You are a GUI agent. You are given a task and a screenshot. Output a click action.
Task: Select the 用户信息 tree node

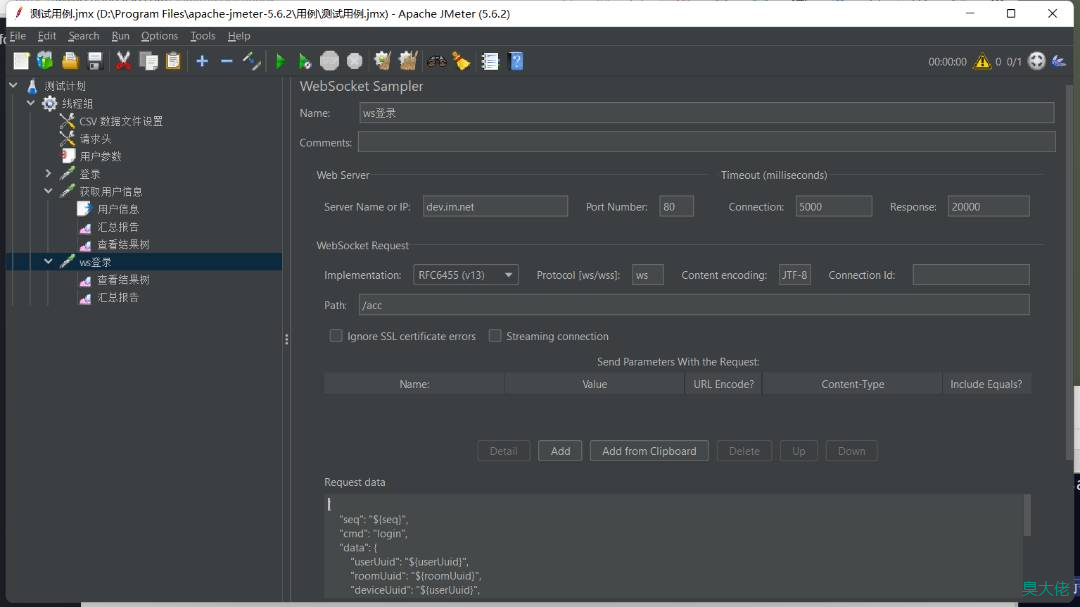(118, 209)
